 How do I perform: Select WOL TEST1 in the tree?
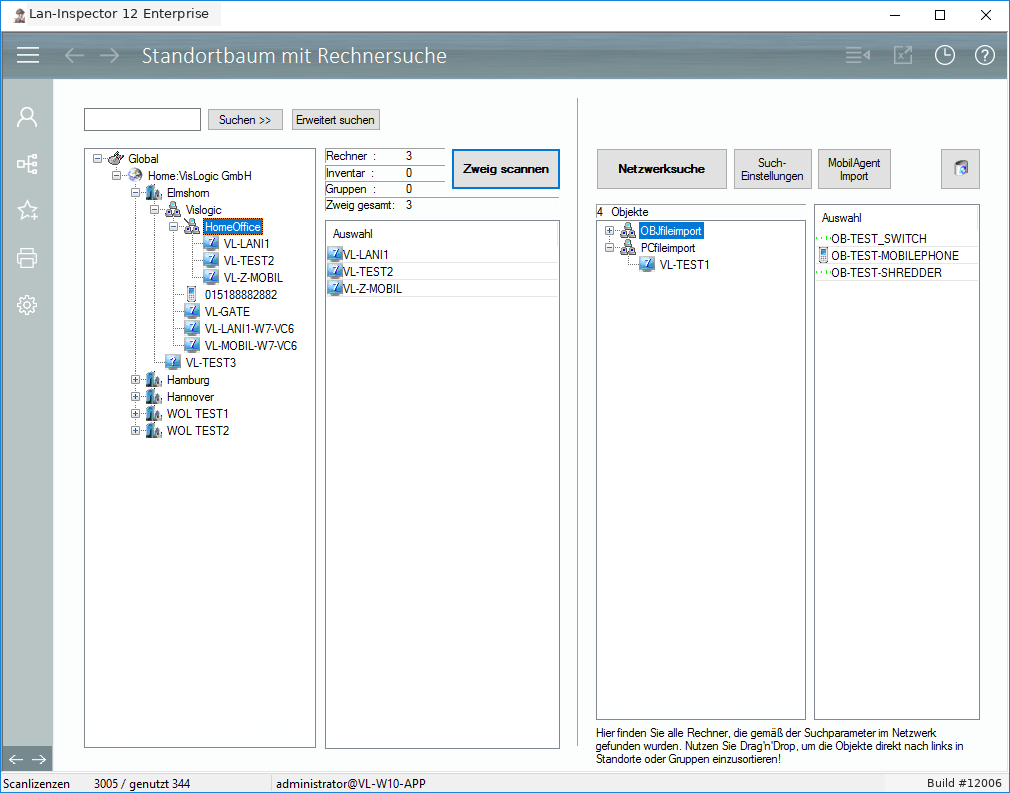[198, 414]
